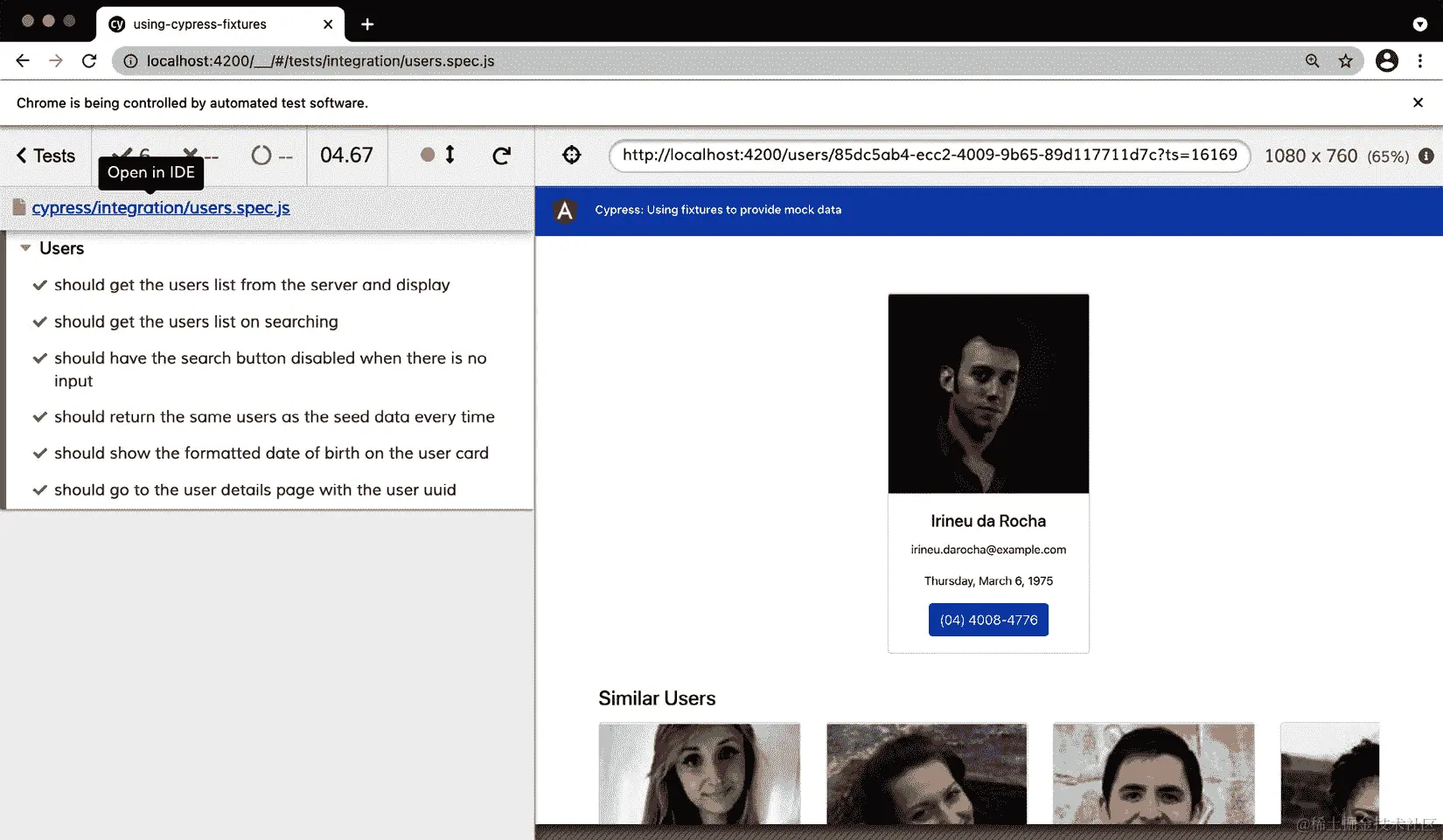Click the header title 'Cypress: Using fixtures to provide mock data'
1443x840 pixels.
pos(718,210)
